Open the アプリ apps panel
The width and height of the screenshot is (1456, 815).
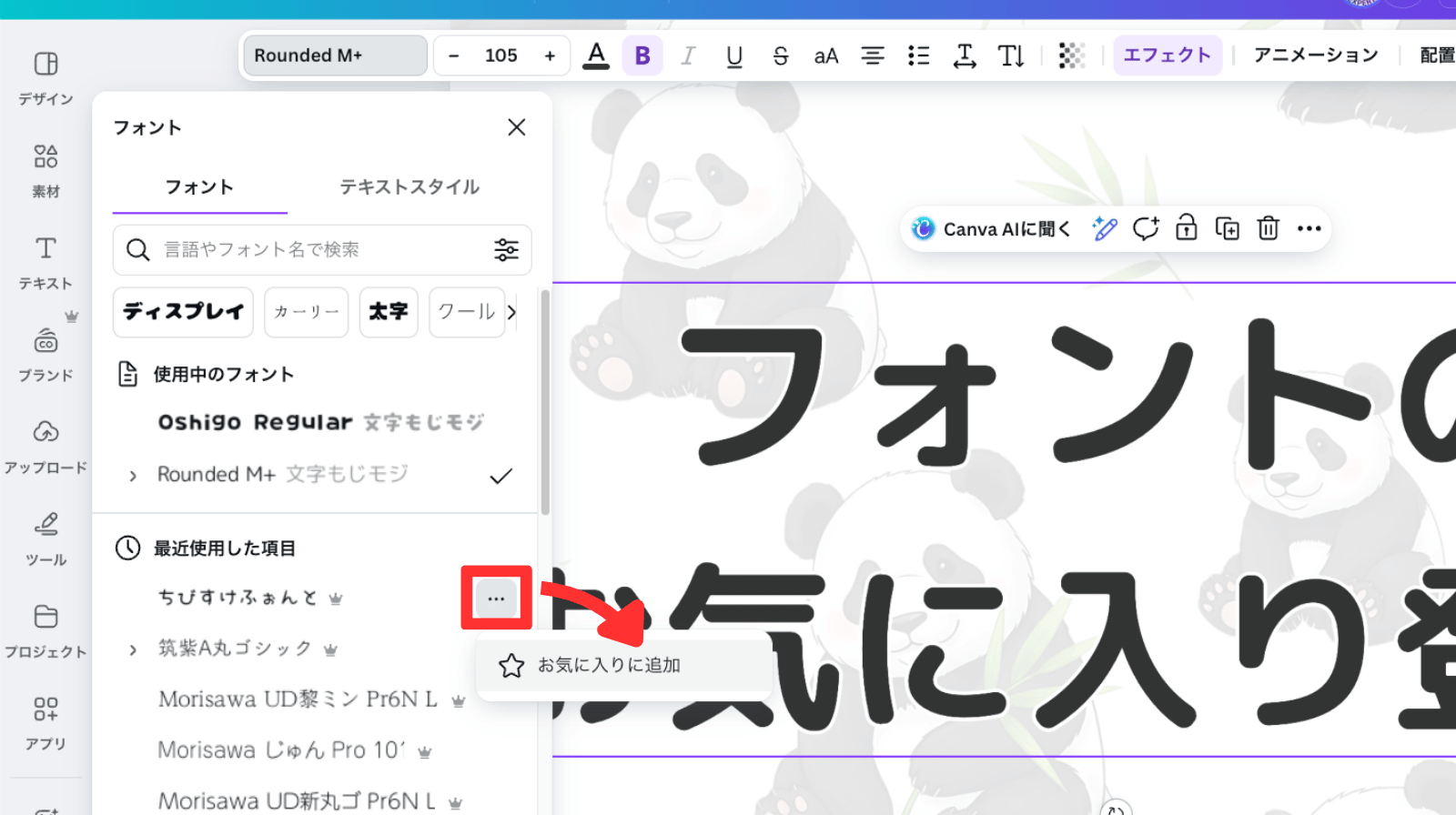pyautogui.click(x=45, y=724)
